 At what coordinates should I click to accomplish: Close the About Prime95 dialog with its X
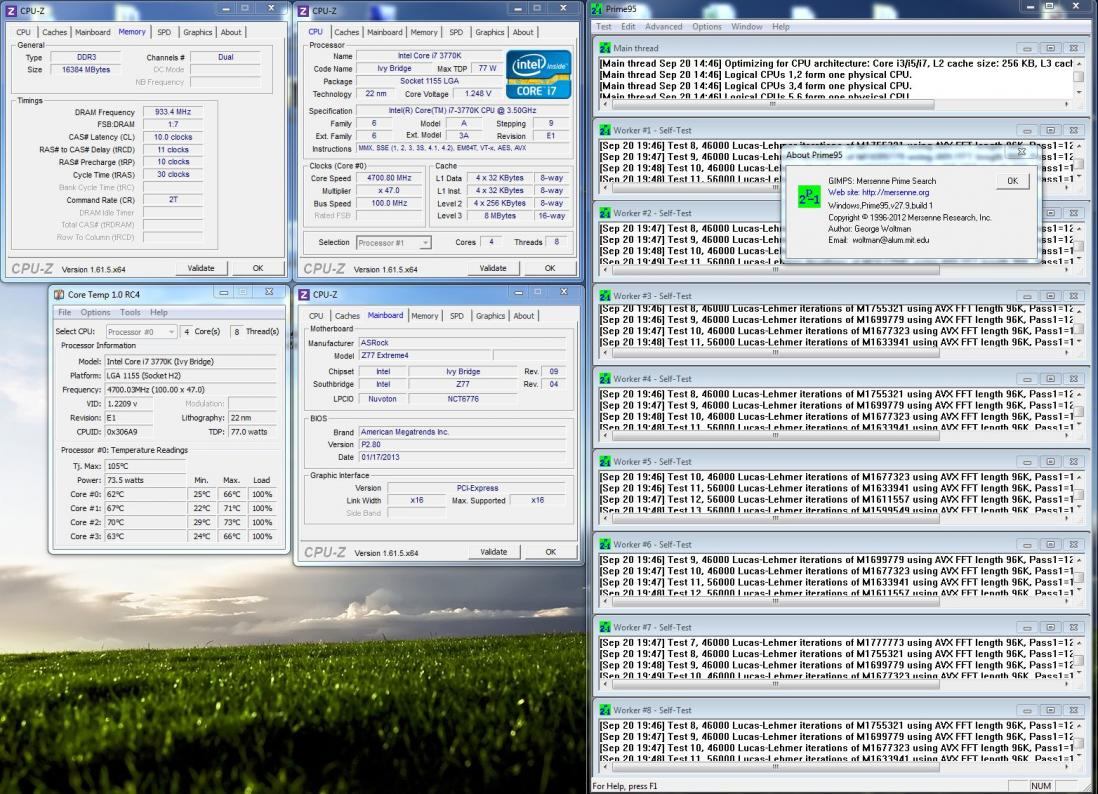(1021, 152)
